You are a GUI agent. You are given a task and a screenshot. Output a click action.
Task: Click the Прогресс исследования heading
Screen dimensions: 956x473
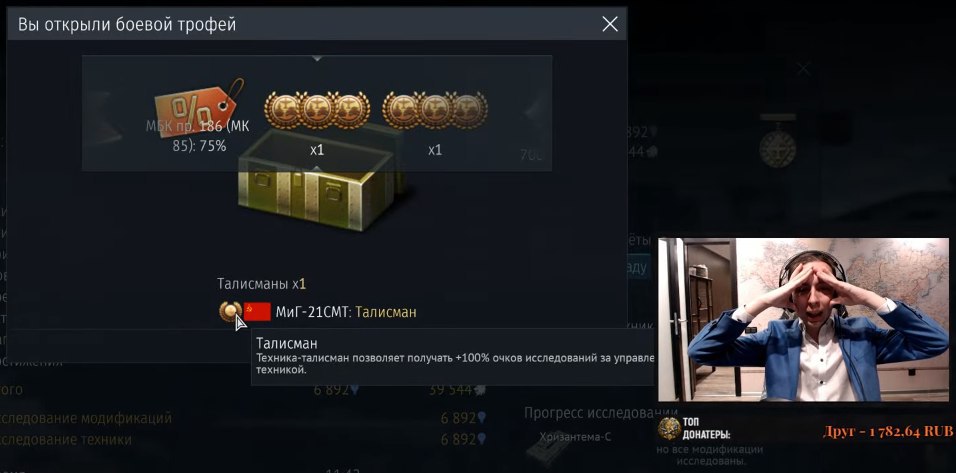601,413
